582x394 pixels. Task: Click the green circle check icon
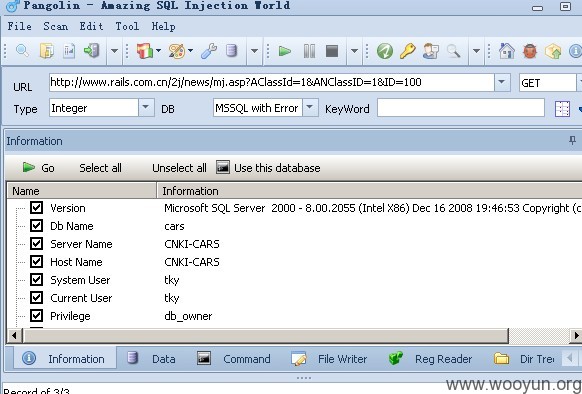click(385, 51)
